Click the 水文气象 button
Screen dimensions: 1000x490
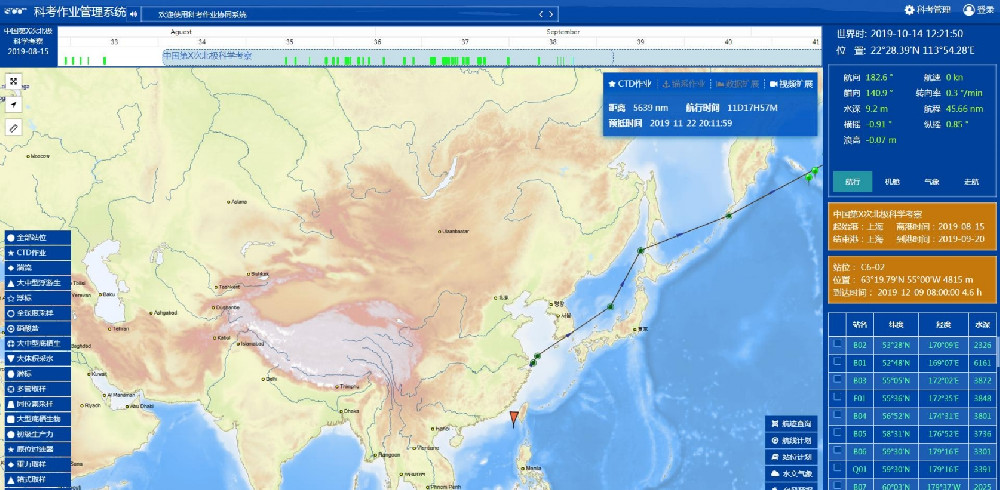point(792,473)
